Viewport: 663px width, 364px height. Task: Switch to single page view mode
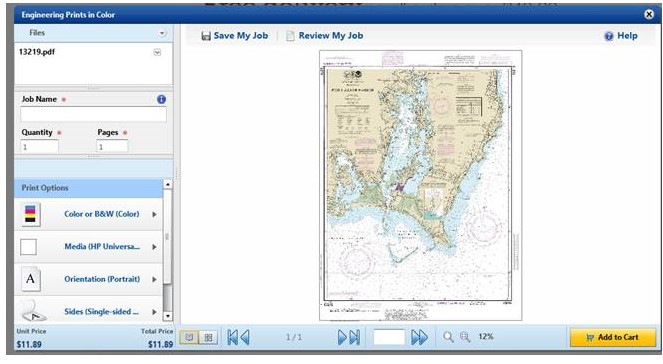[x=189, y=337]
